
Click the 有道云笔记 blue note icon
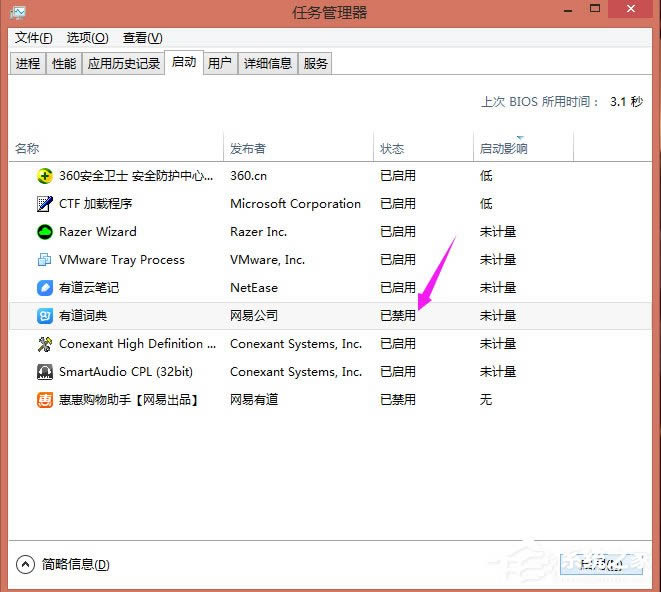pos(45,288)
